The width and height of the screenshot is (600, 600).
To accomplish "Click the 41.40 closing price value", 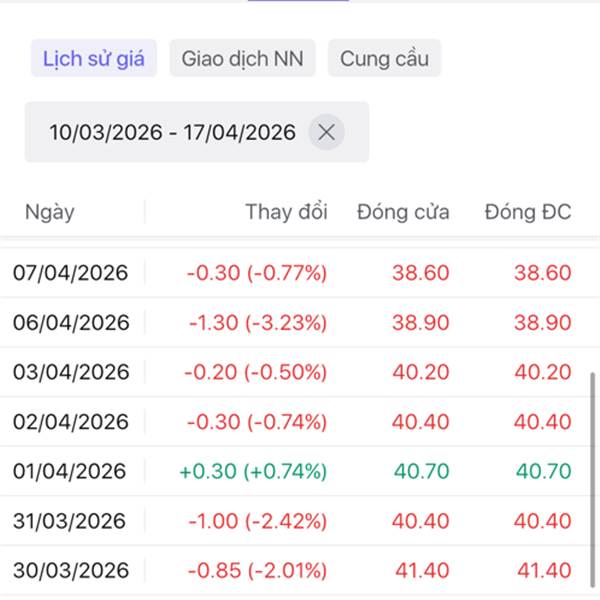I will (x=421, y=571).
